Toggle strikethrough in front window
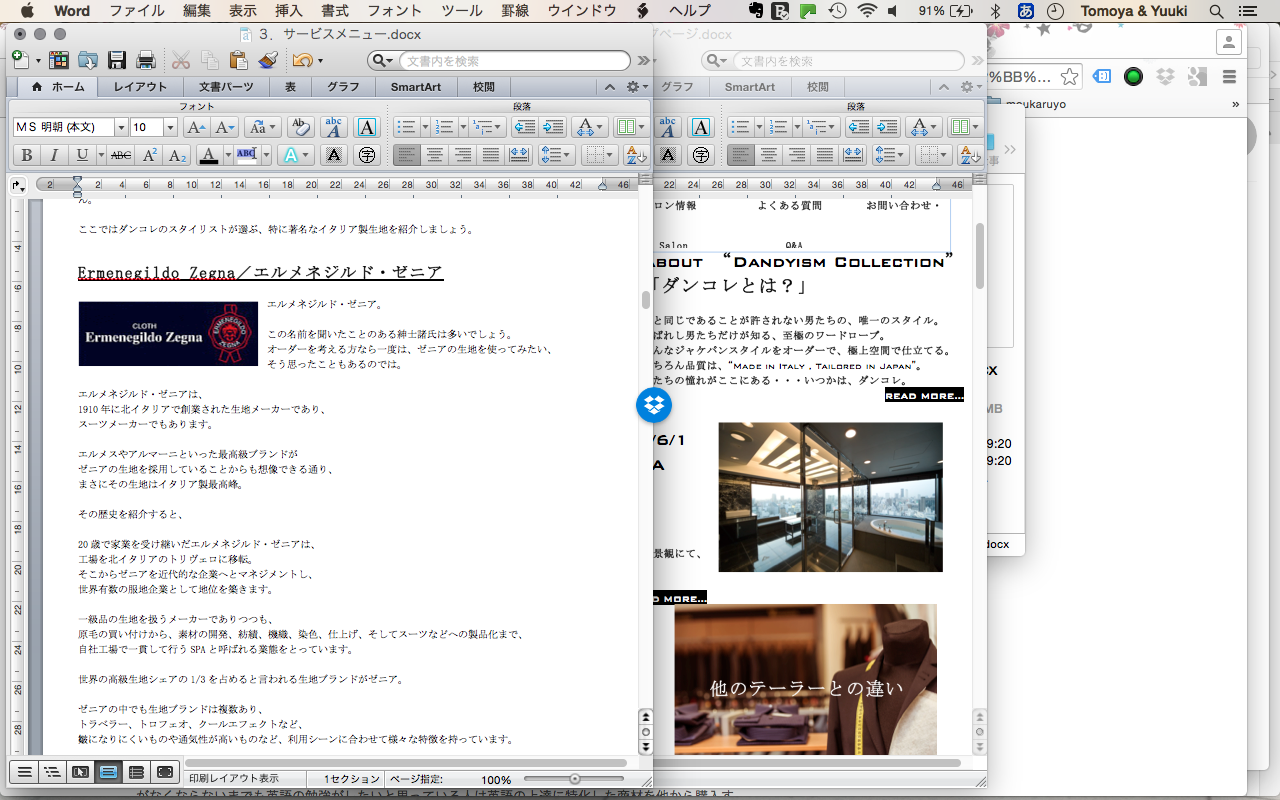 tap(121, 155)
